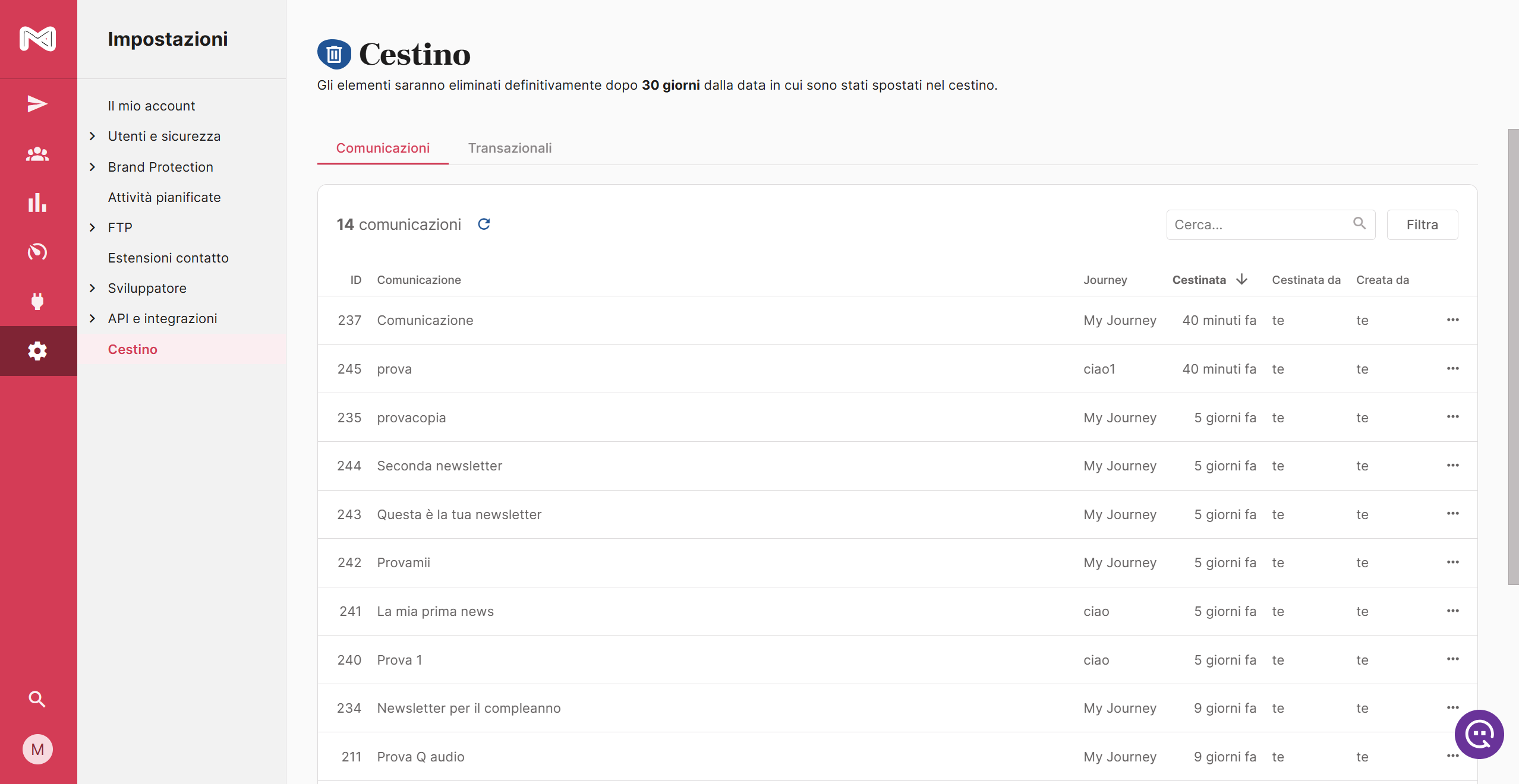This screenshot has height=784, width=1519.
Task: Expand the Sviluppatore menu section
Action: (x=93, y=288)
